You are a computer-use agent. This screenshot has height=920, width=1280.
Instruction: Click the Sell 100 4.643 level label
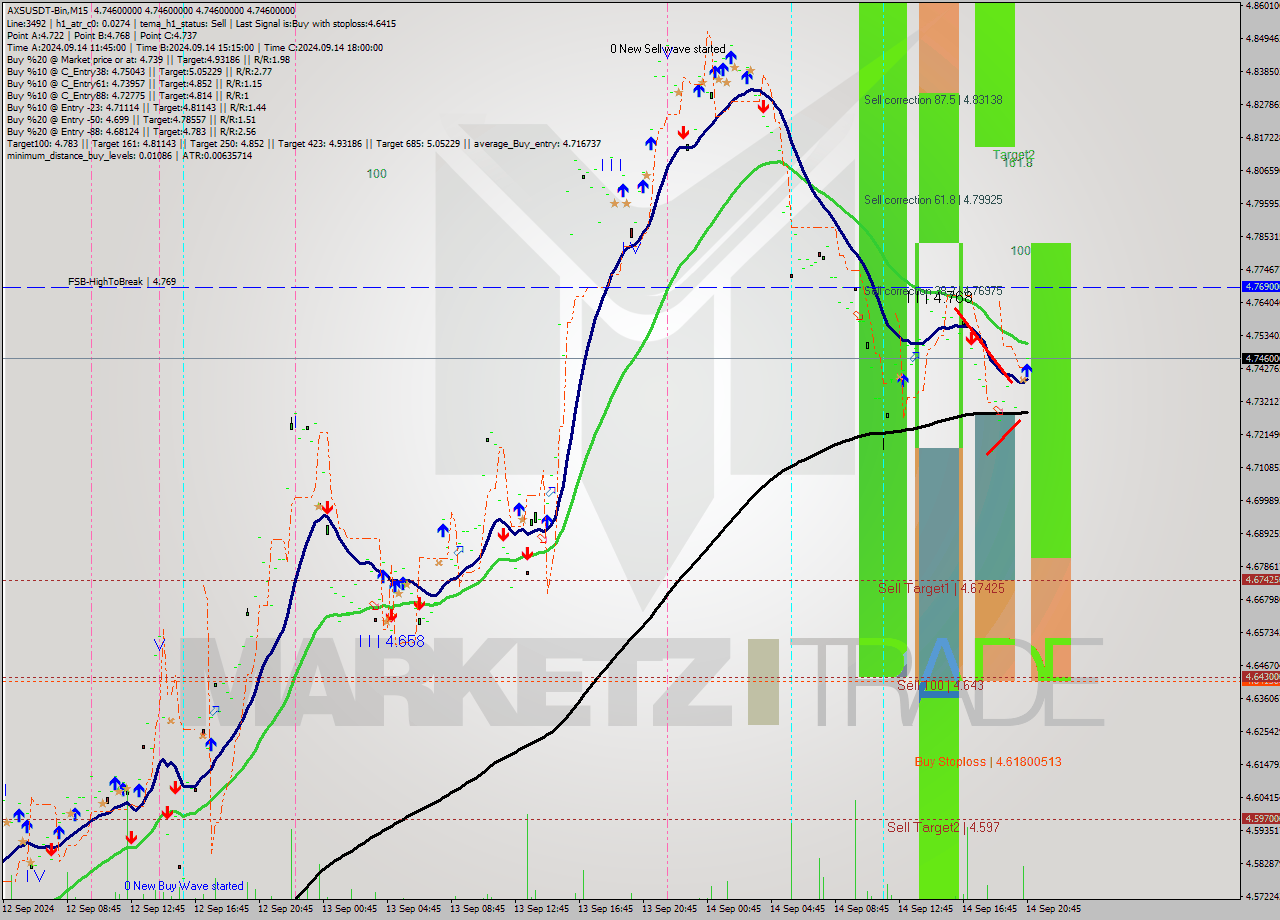click(940, 686)
